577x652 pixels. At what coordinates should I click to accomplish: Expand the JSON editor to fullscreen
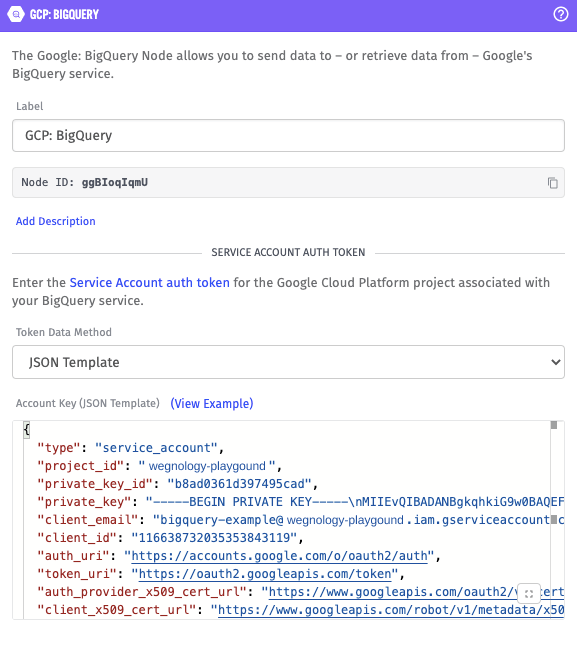coord(529,593)
